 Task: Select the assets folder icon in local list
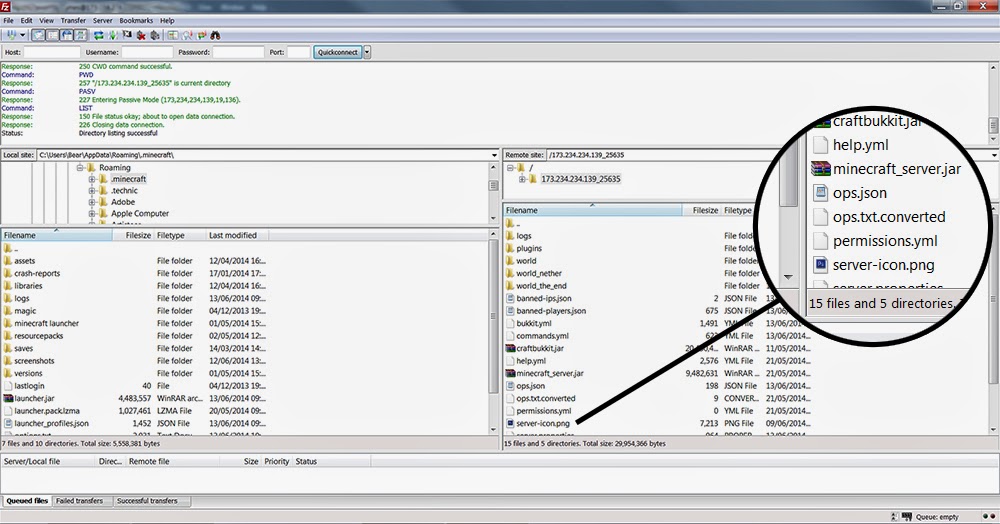8,261
